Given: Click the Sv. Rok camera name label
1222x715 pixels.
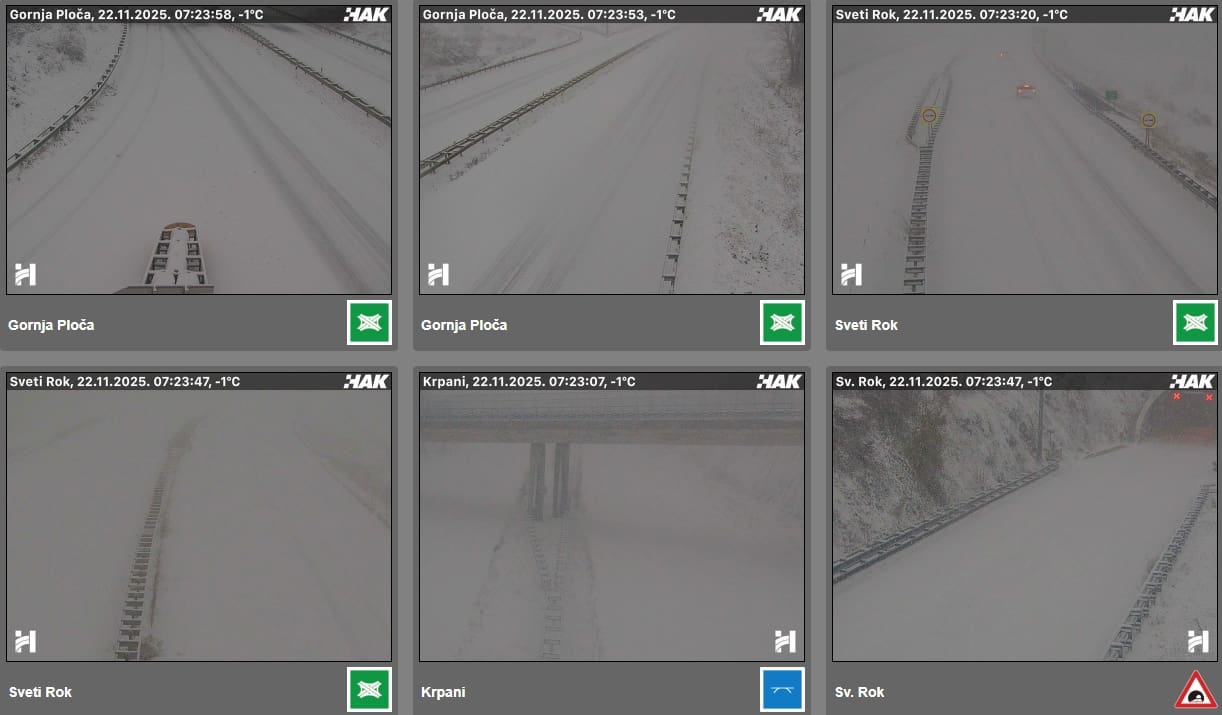Looking at the screenshot, I should coord(860,692).
